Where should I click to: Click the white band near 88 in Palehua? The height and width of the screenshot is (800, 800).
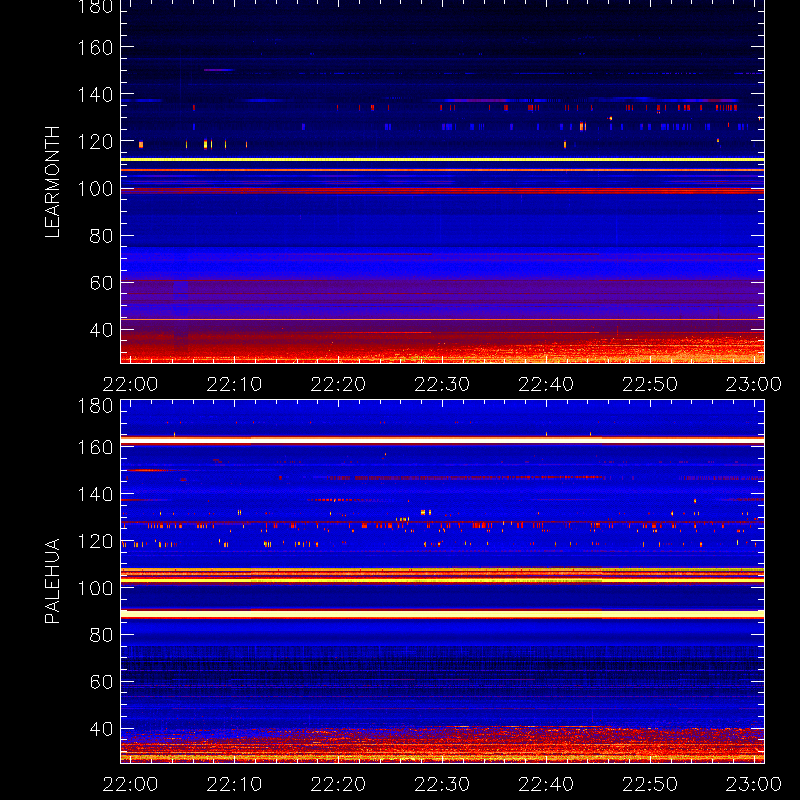pyautogui.click(x=442, y=614)
